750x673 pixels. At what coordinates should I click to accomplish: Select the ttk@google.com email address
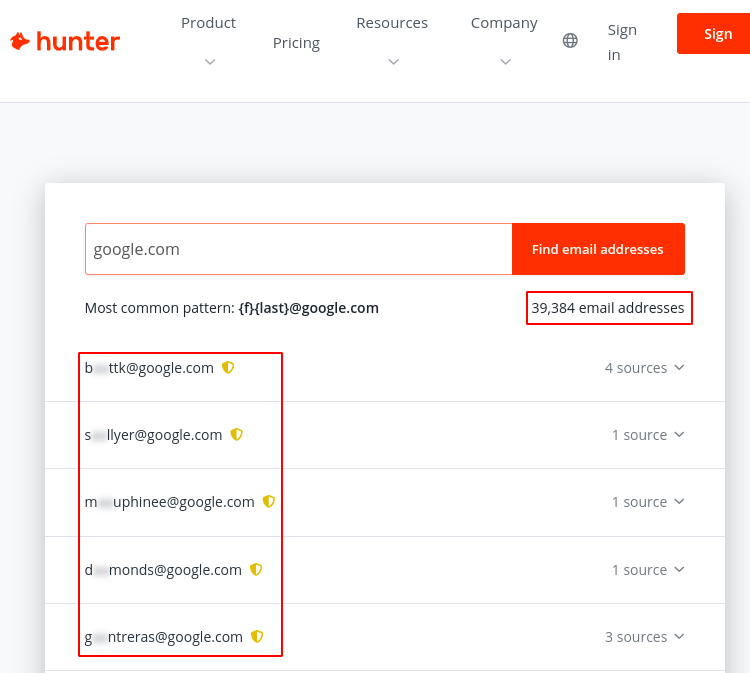point(149,368)
